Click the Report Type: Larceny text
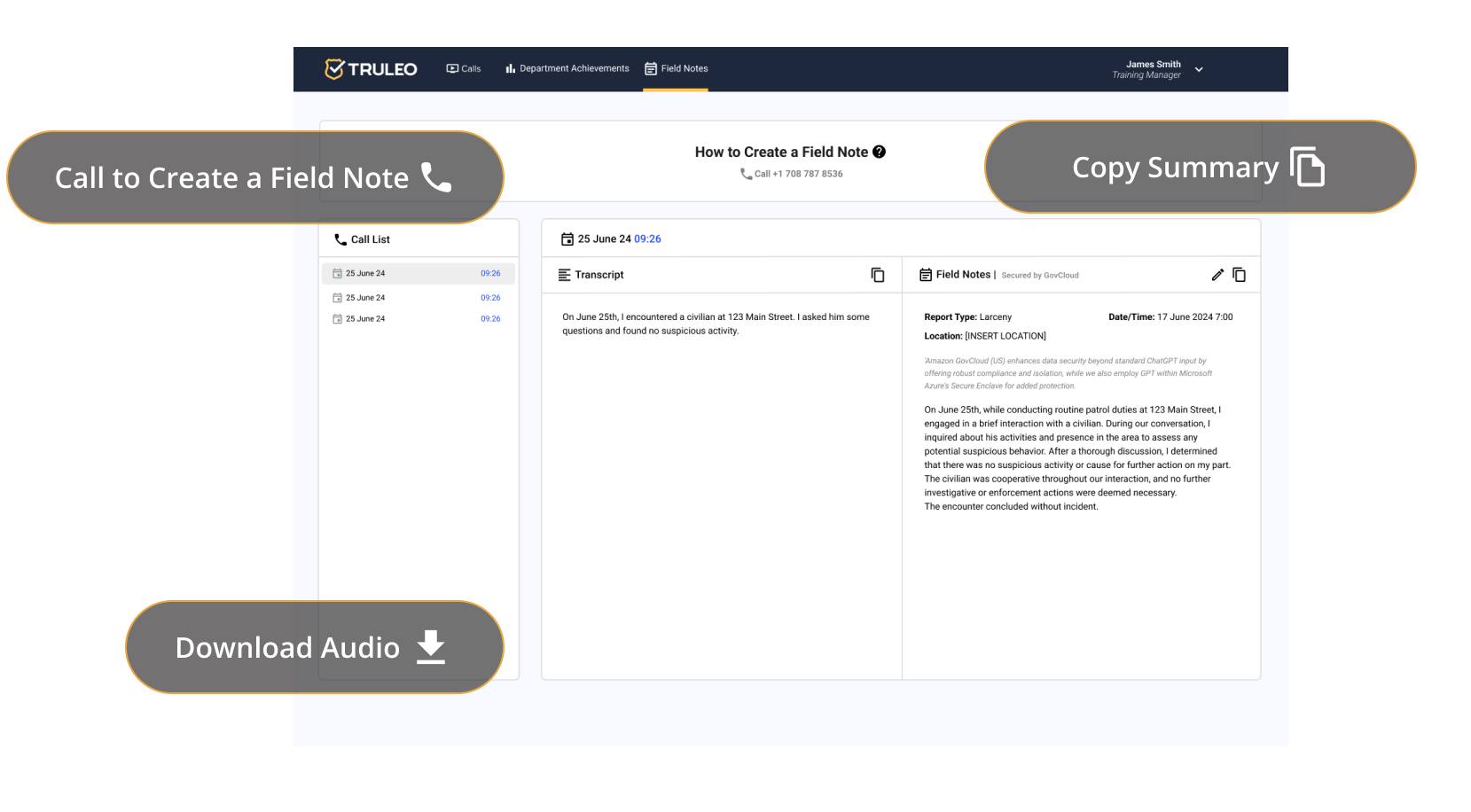 (x=967, y=316)
